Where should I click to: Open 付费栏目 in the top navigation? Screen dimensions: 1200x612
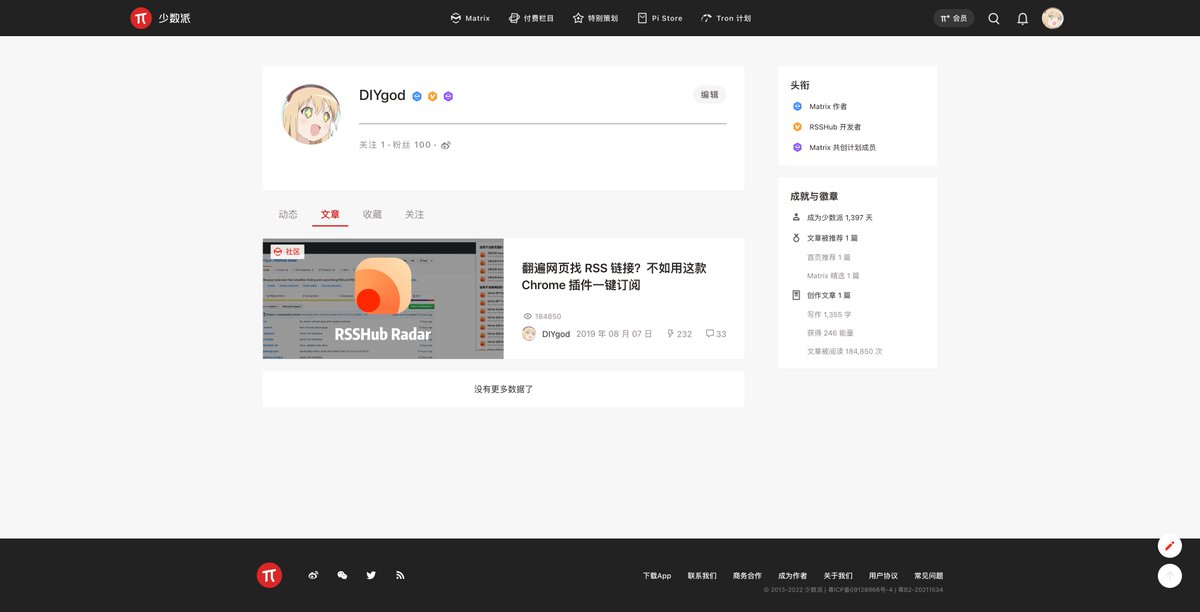tap(531, 18)
